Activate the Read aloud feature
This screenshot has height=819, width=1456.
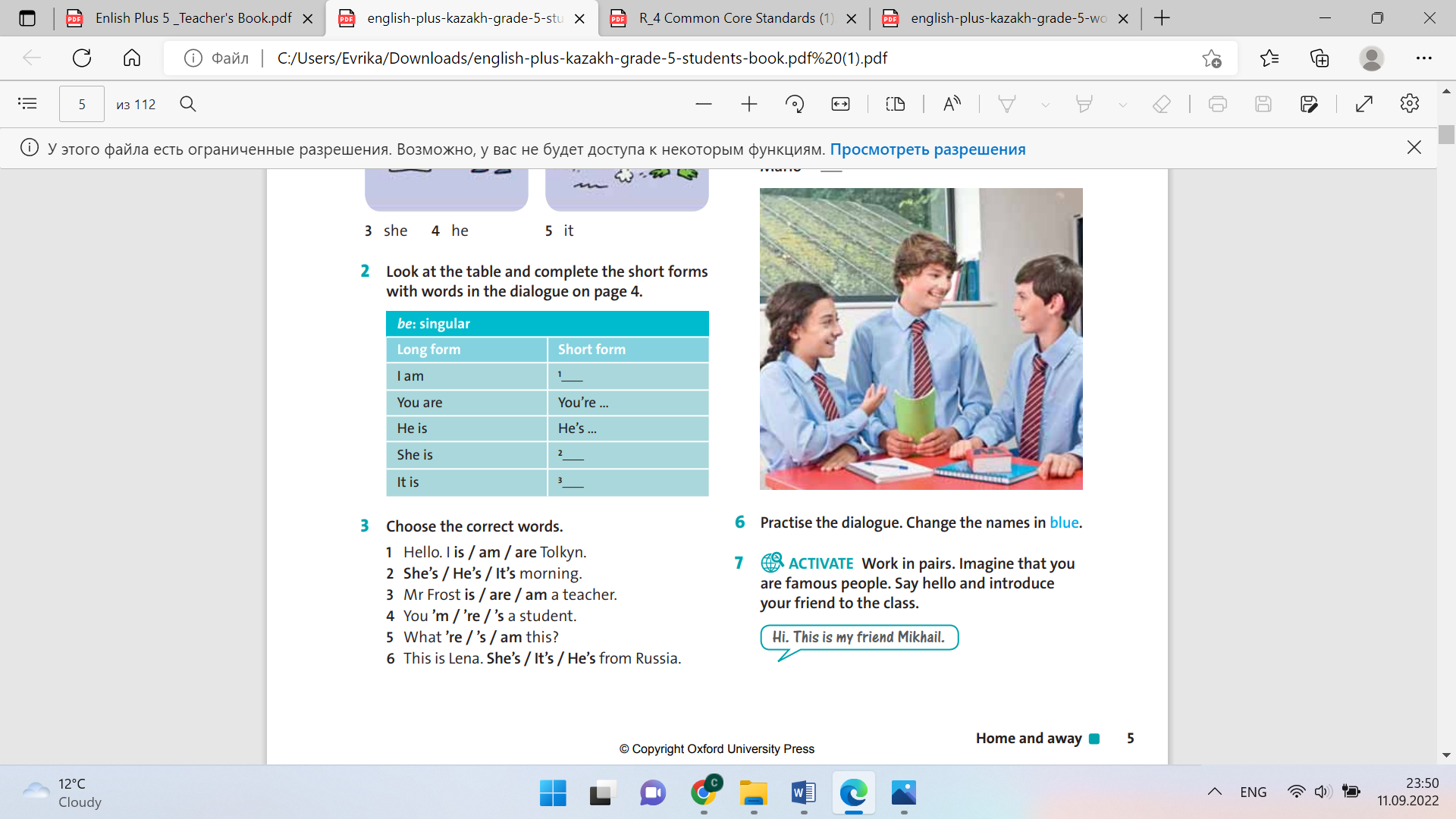[952, 104]
